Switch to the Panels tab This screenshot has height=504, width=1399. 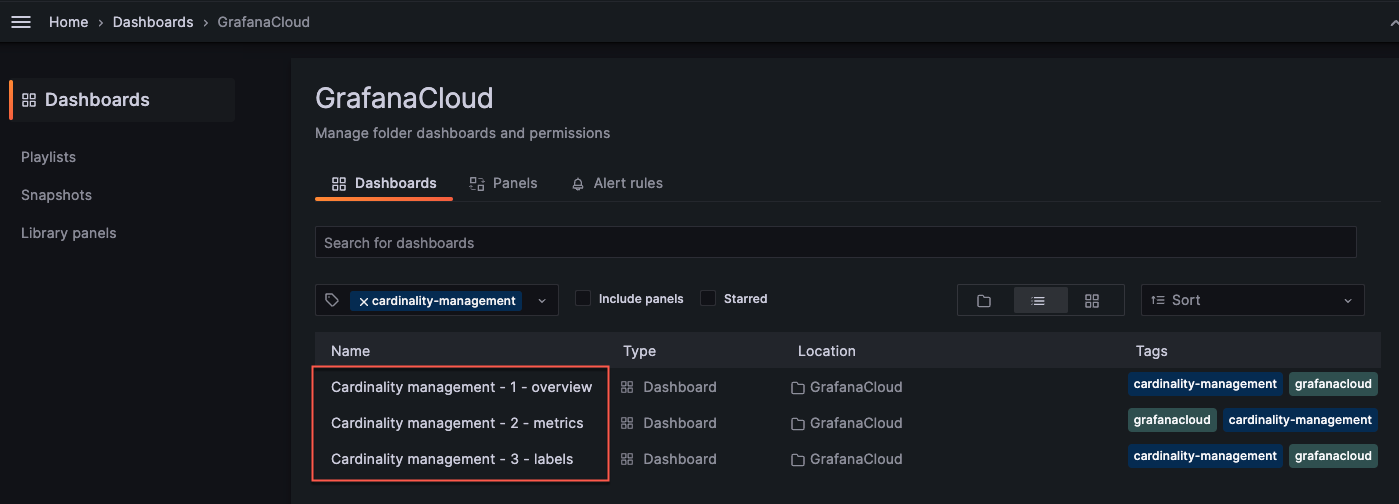pos(504,183)
